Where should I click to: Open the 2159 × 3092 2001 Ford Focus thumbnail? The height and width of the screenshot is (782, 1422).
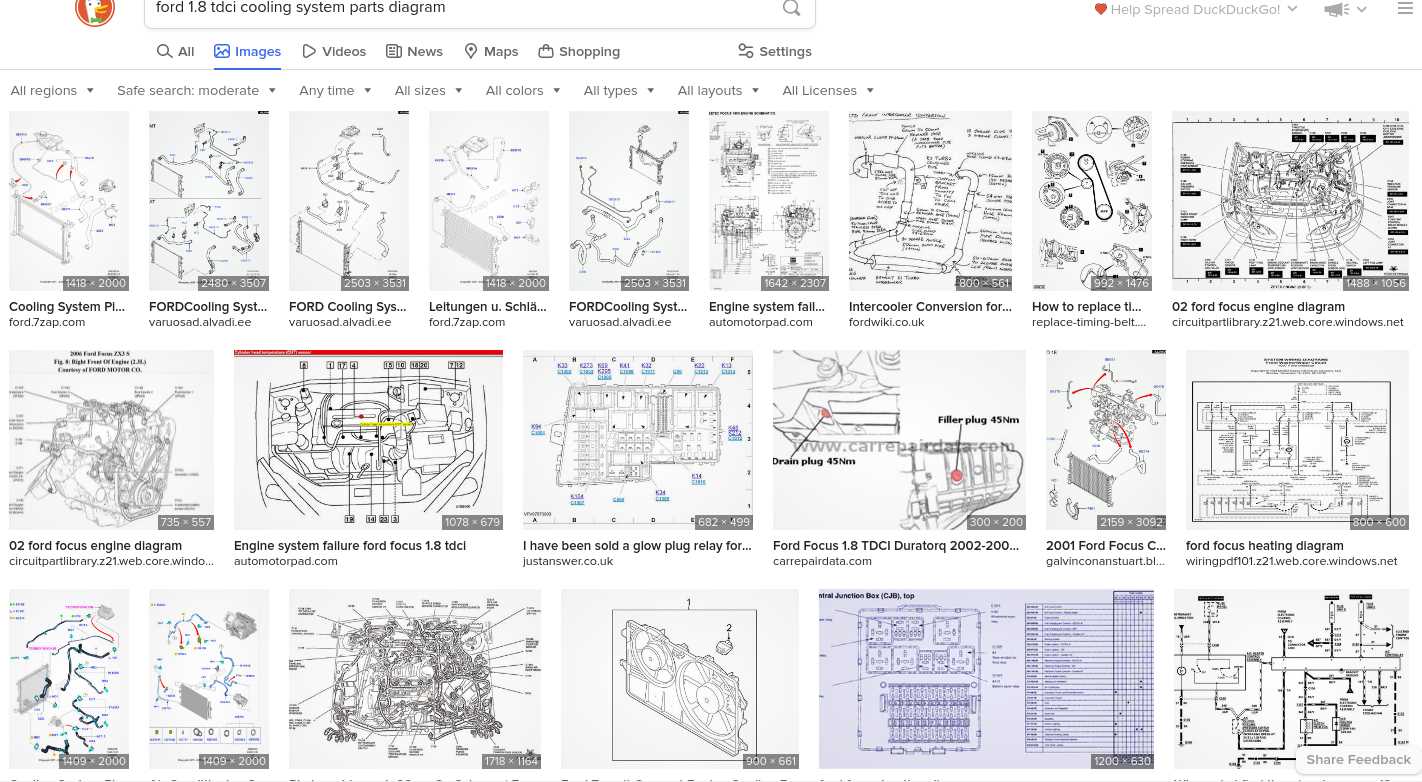tap(1106, 440)
